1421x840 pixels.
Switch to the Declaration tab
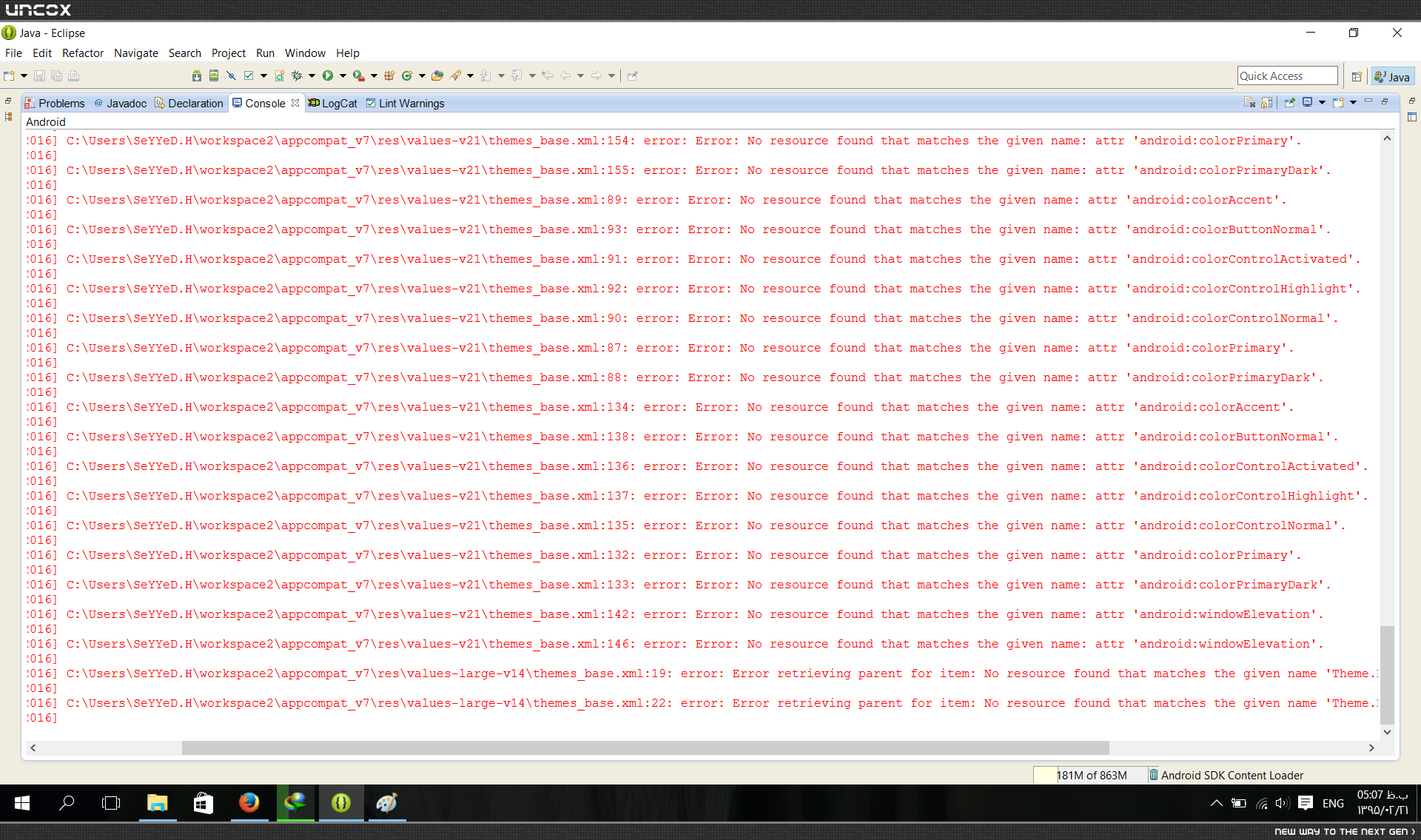(x=189, y=104)
